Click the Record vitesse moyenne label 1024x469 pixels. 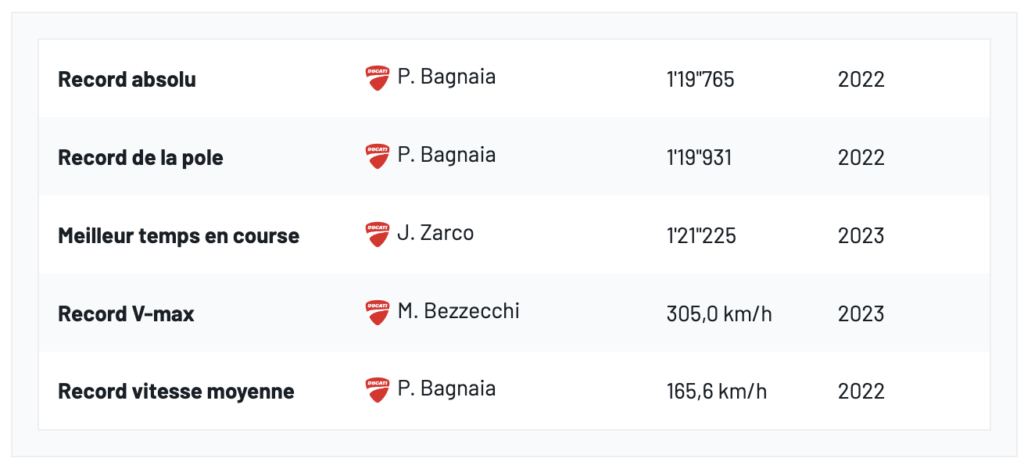tap(176, 392)
